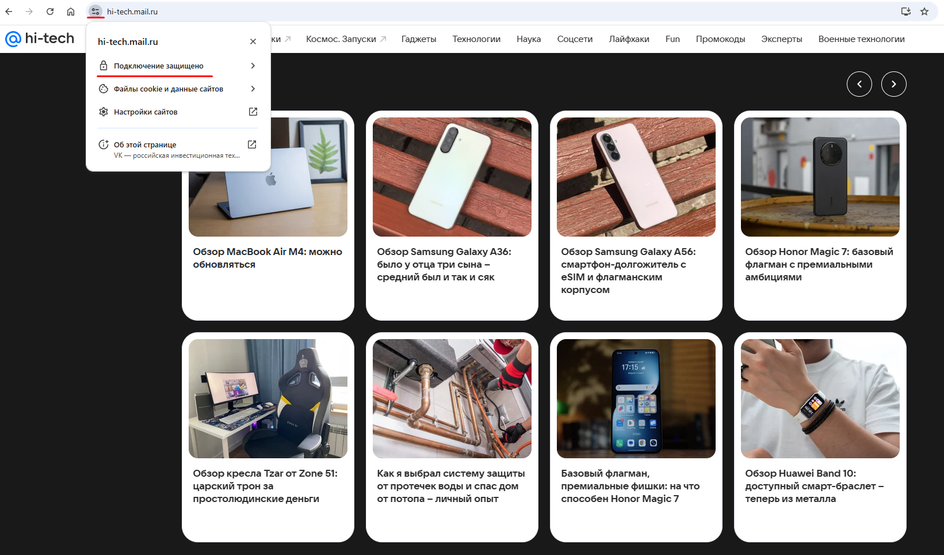Open Подключение защищено details
This screenshot has width=944, height=555.
tap(178, 66)
